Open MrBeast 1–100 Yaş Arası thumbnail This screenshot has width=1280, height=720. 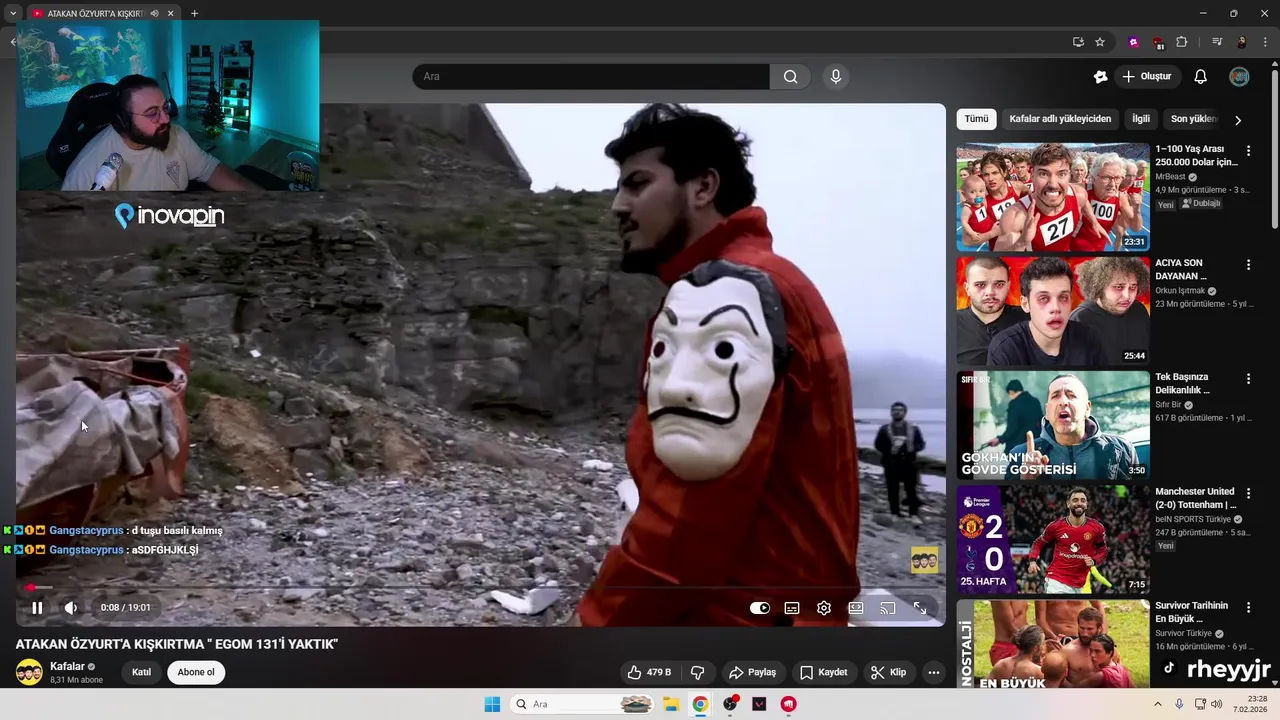[x=1053, y=197]
